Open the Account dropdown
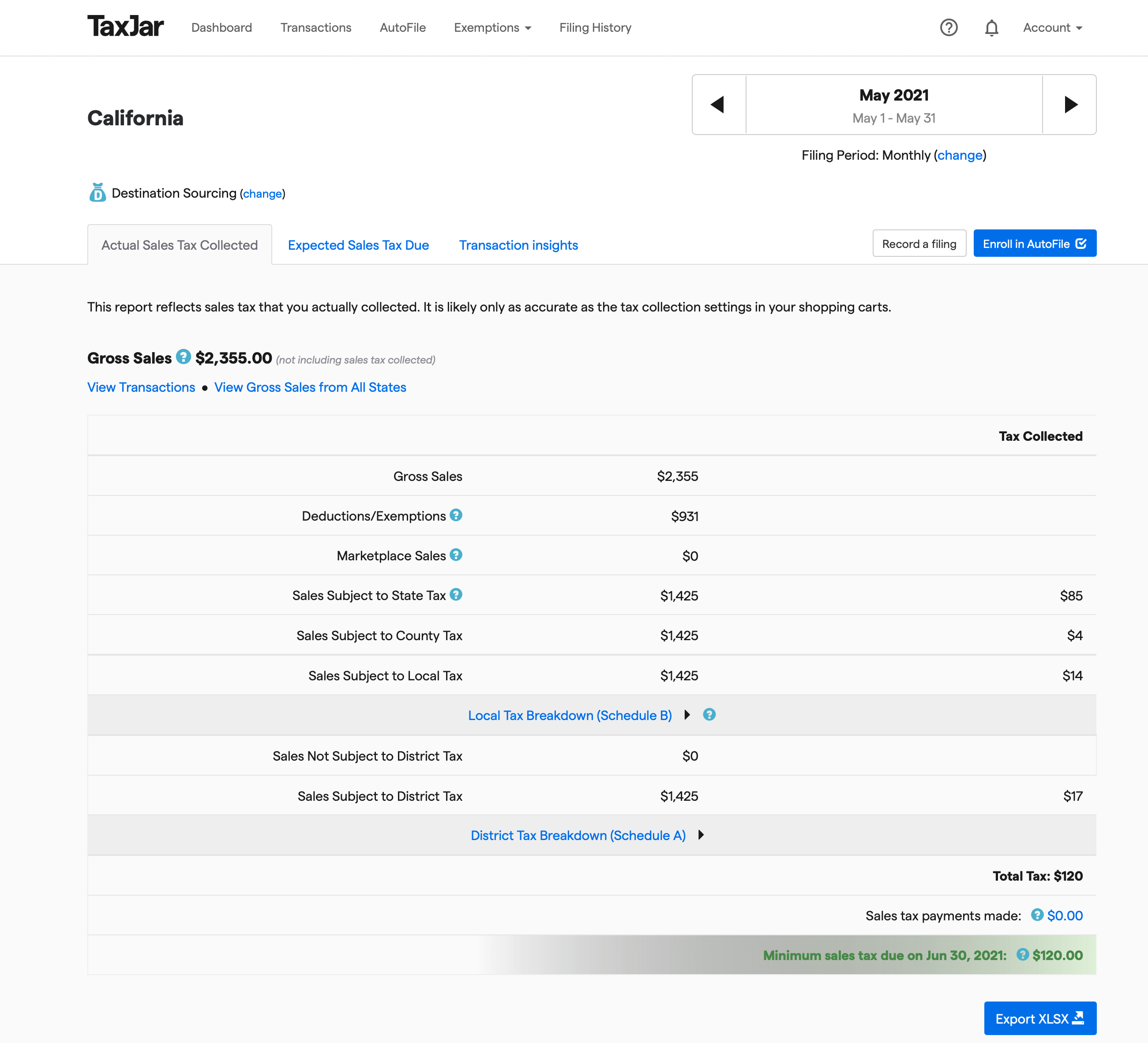 [1052, 27]
